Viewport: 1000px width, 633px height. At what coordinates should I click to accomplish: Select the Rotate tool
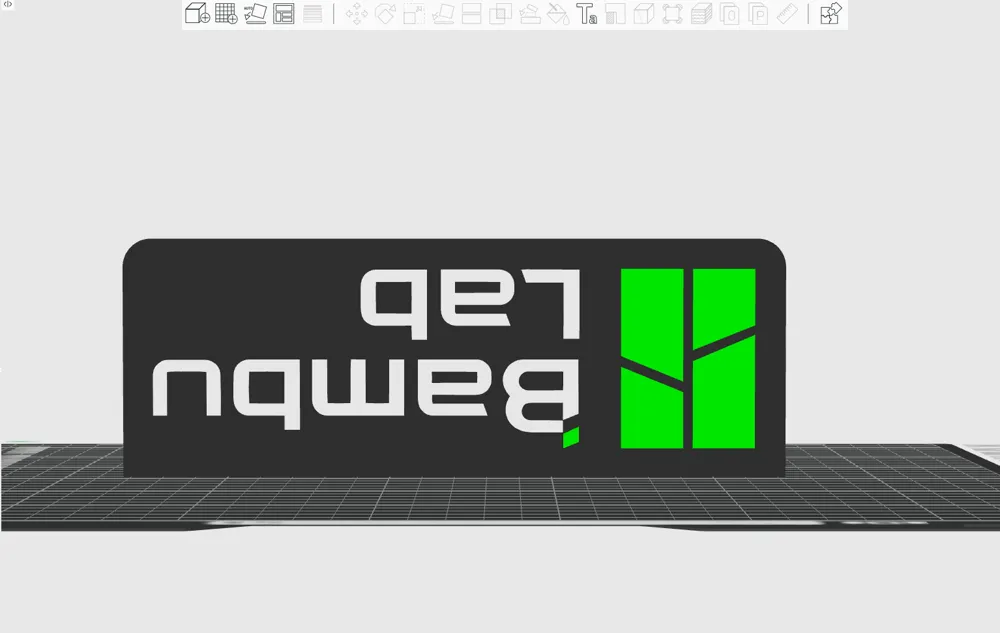tap(386, 14)
